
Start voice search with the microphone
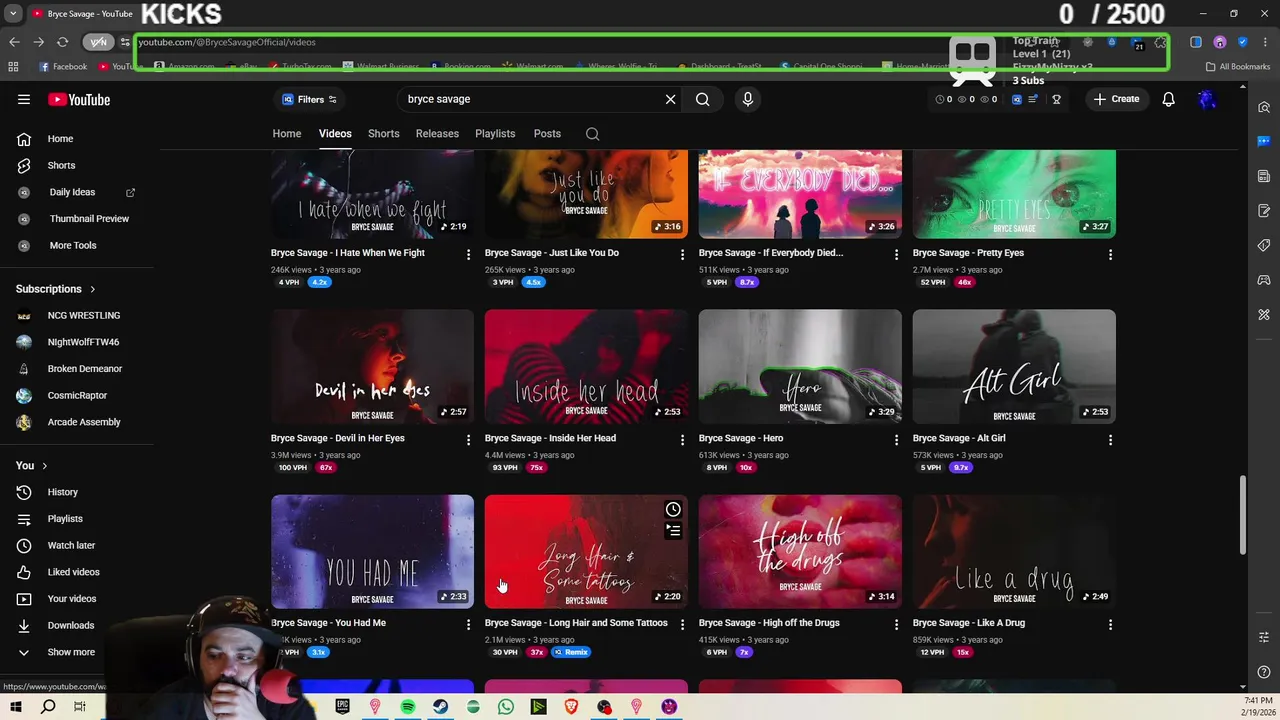pyautogui.click(x=747, y=99)
